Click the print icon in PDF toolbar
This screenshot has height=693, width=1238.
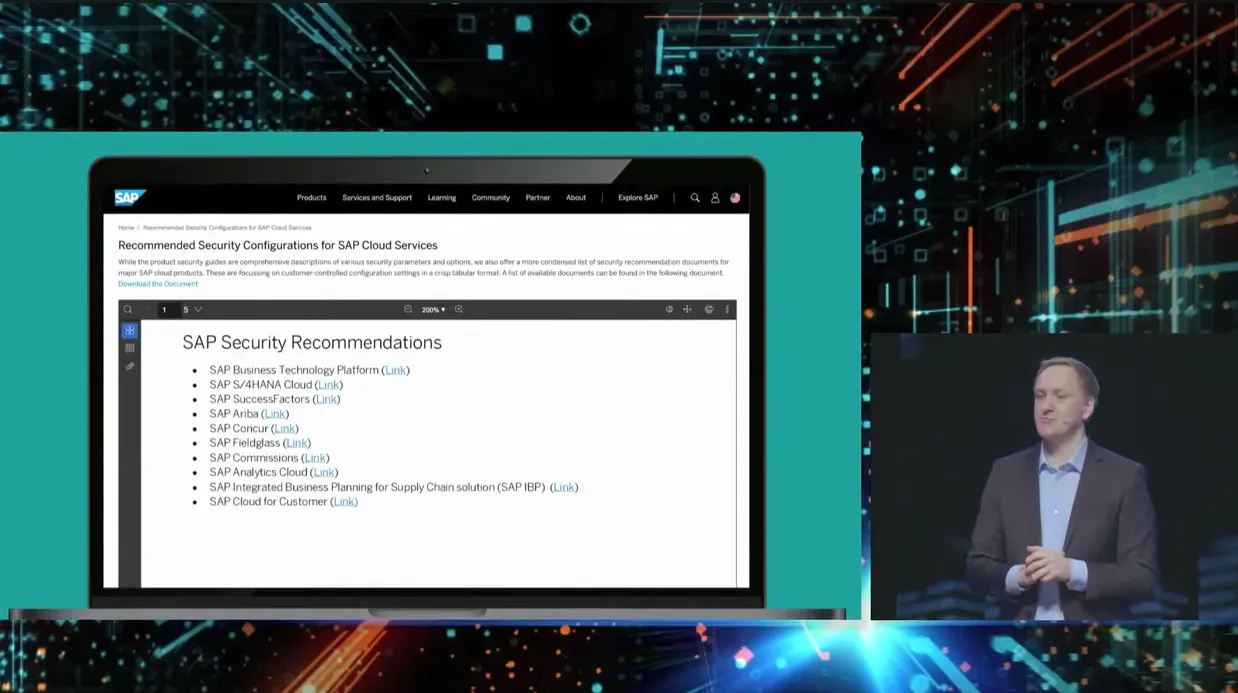pyautogui.click(x=709, y=310)
